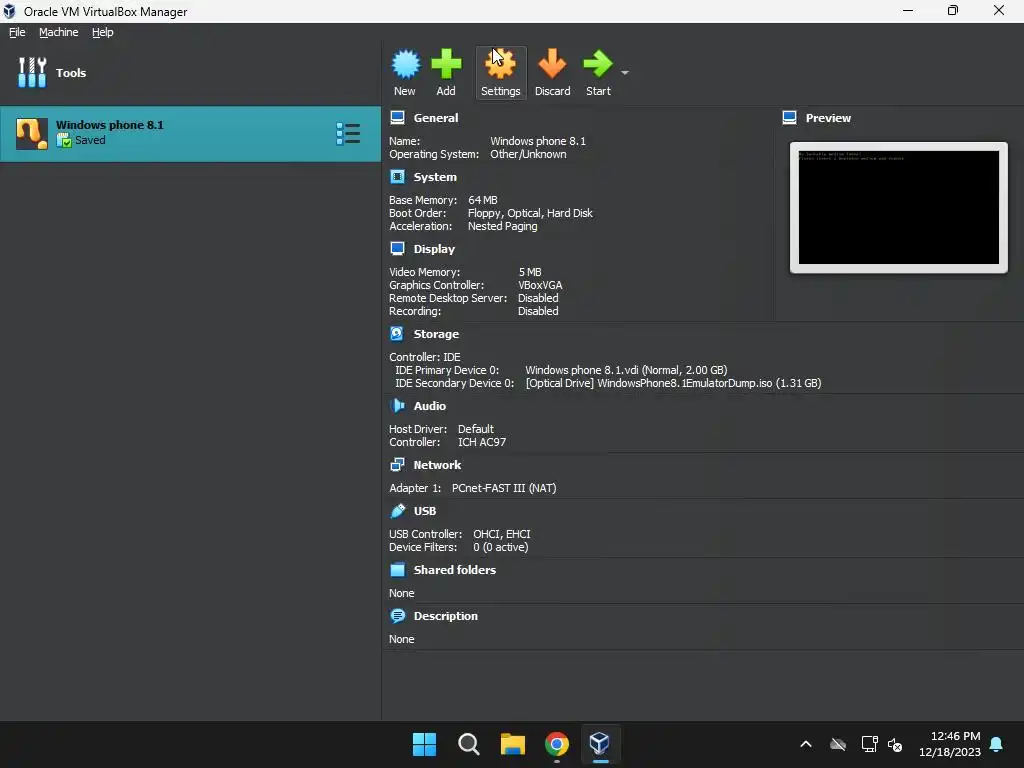Screen dimensions: 1024x768
Task: Open the File menu
Action: point(17,32)
